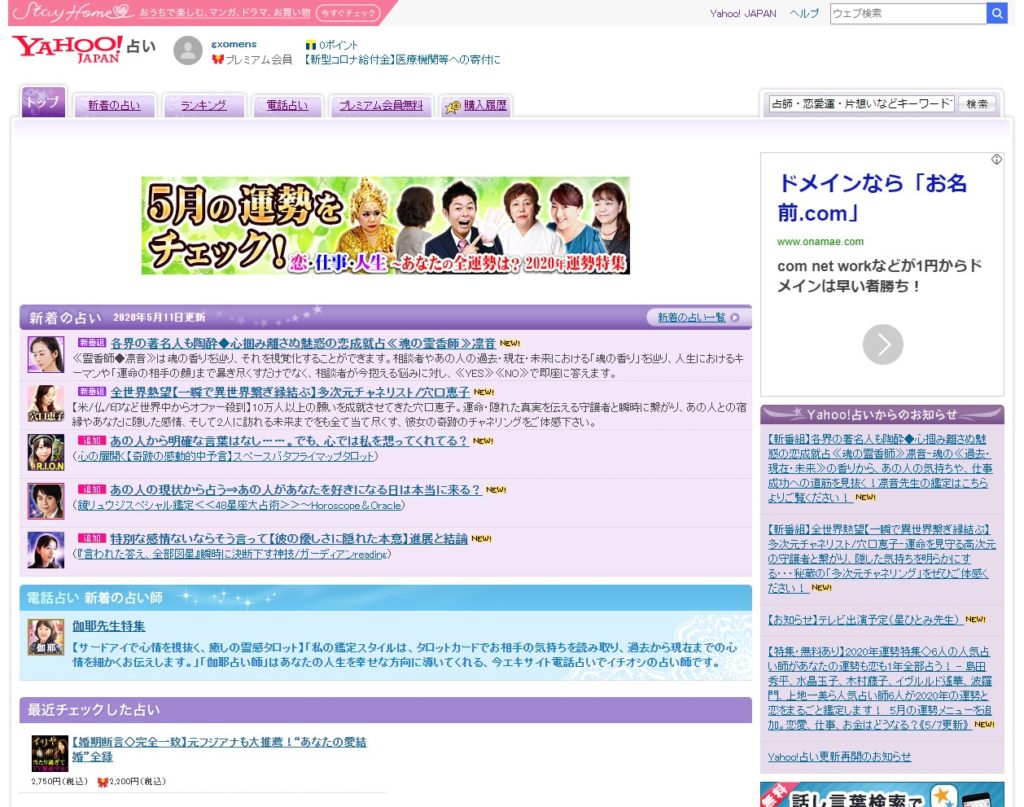Image resolution: width=1024 pixels, height=807 pixels.
Task: Open the 新型コロナ給付金 donation link
Action: 401,59
